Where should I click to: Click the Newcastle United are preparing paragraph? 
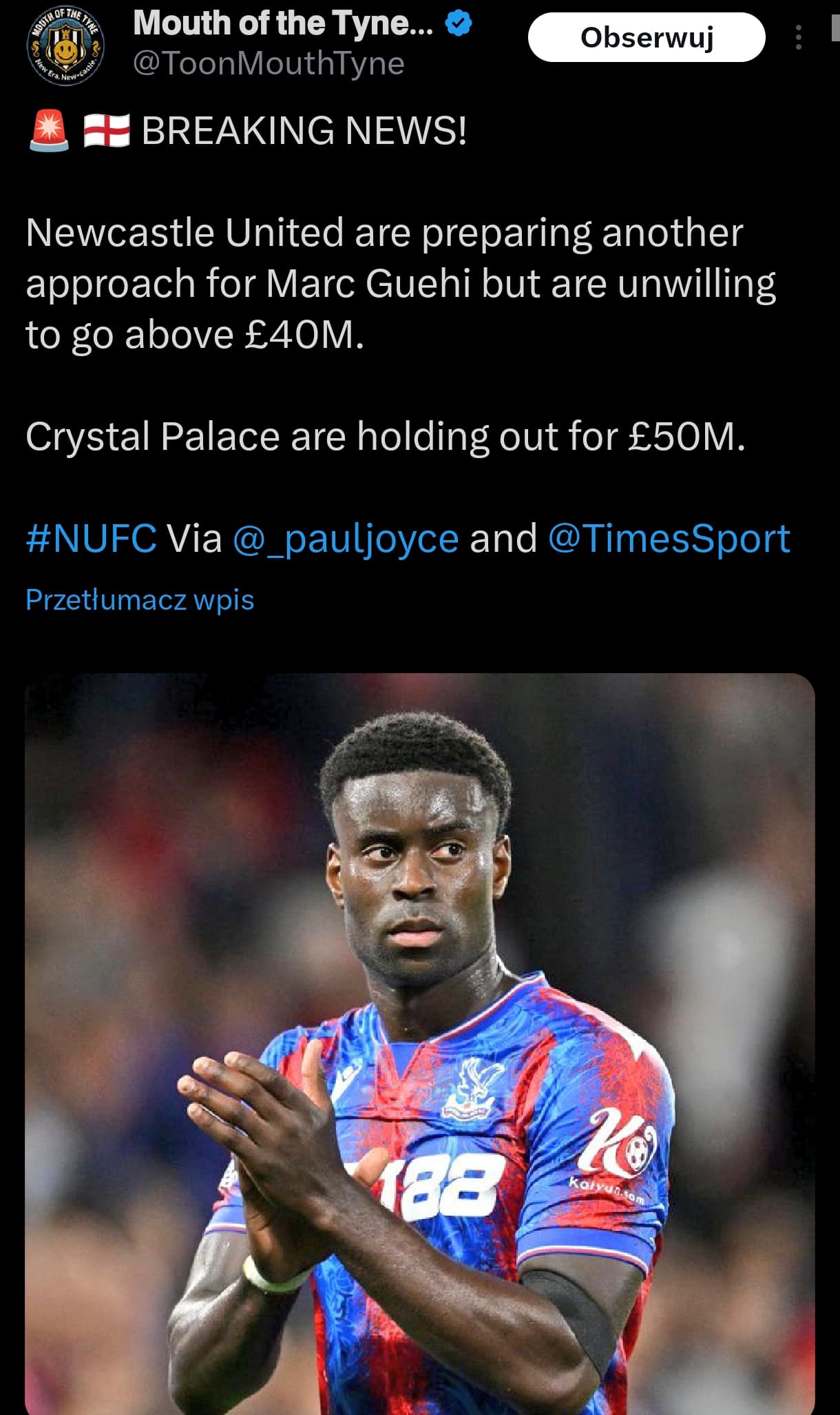pyautogui.click(x=401, y=283)
